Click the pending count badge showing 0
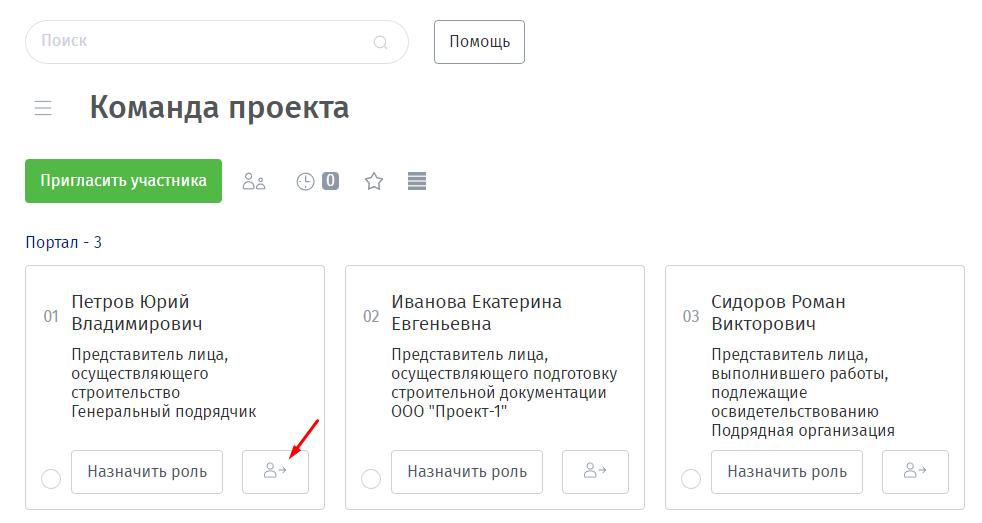982x523 pixels. (330, 181)
